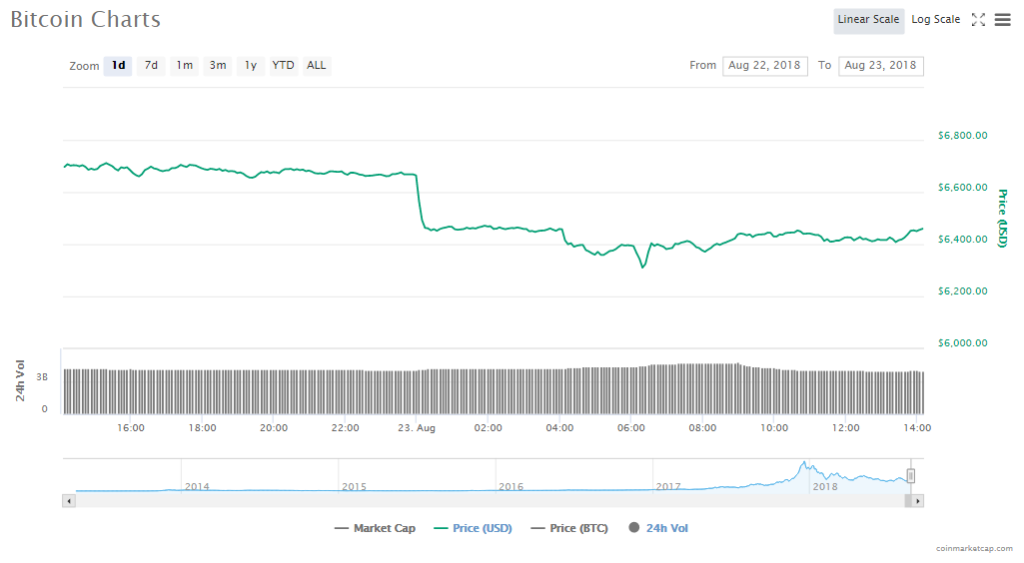
Task: Zoom chart to 1y
Action: click(x=250, y=66)
